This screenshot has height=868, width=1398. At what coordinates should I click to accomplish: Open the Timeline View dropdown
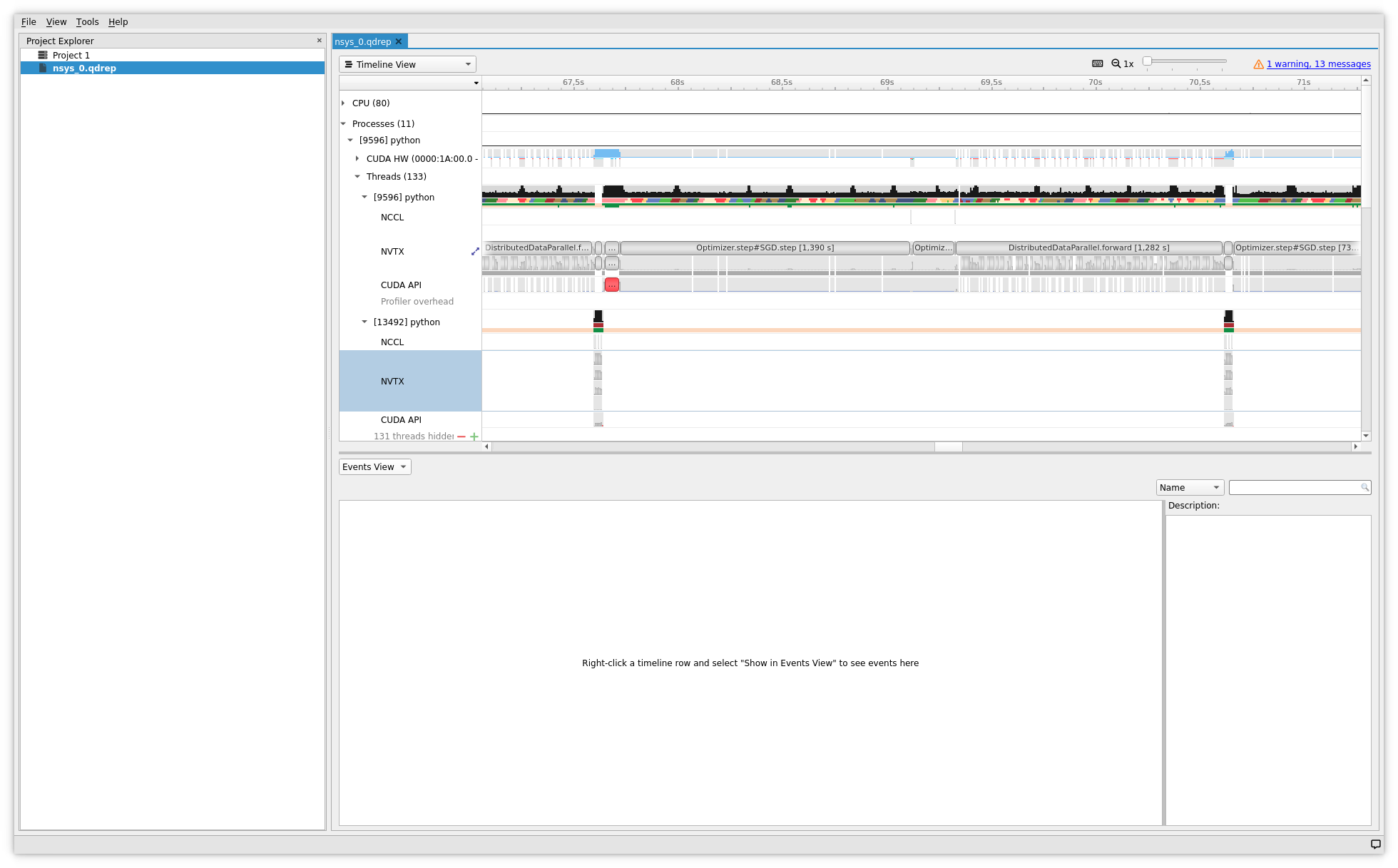[x=407, y=64]
